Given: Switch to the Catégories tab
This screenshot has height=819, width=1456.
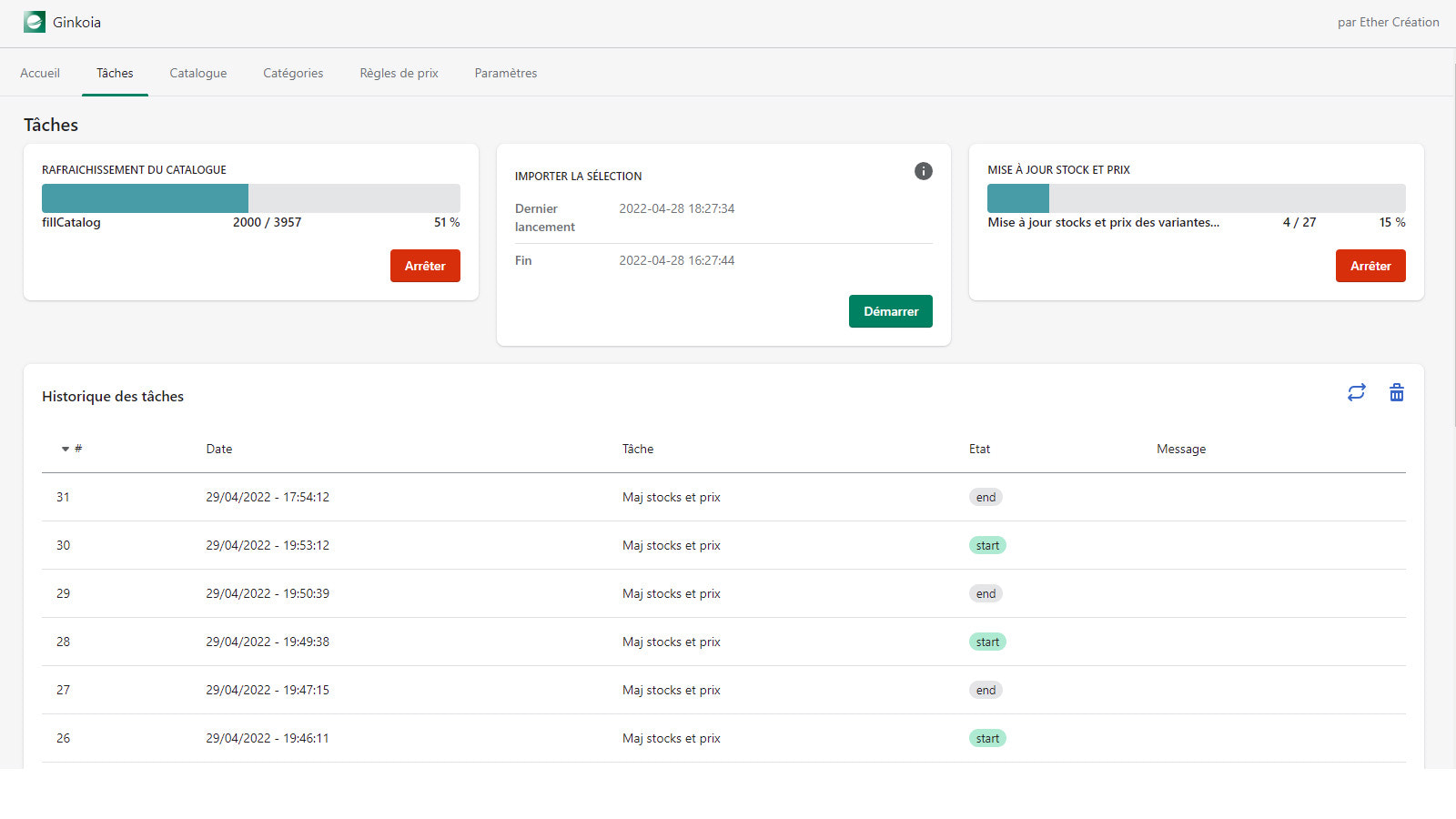Looking at the screenshot, I should (x=293, y=73).
